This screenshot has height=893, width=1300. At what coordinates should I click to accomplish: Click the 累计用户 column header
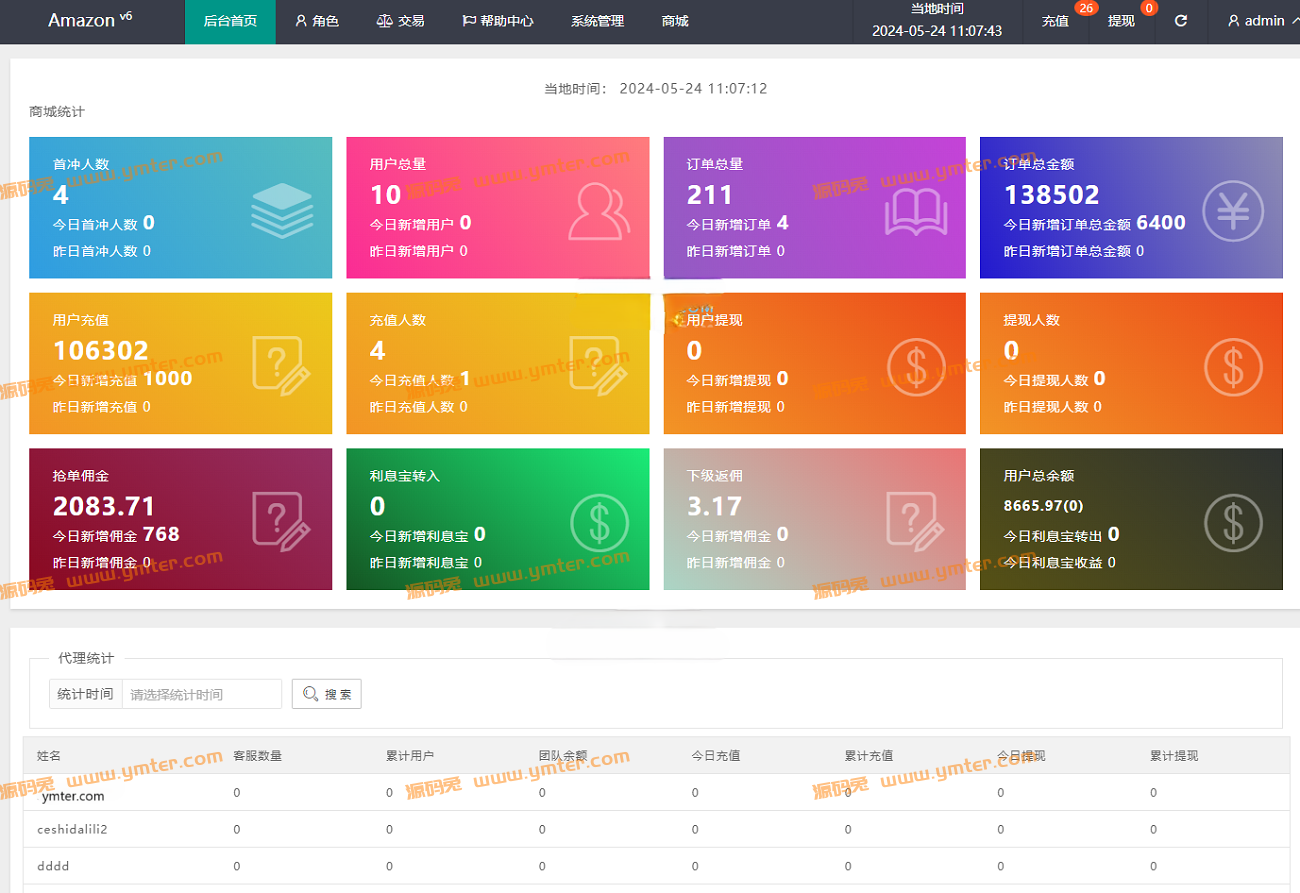[410, 756]
